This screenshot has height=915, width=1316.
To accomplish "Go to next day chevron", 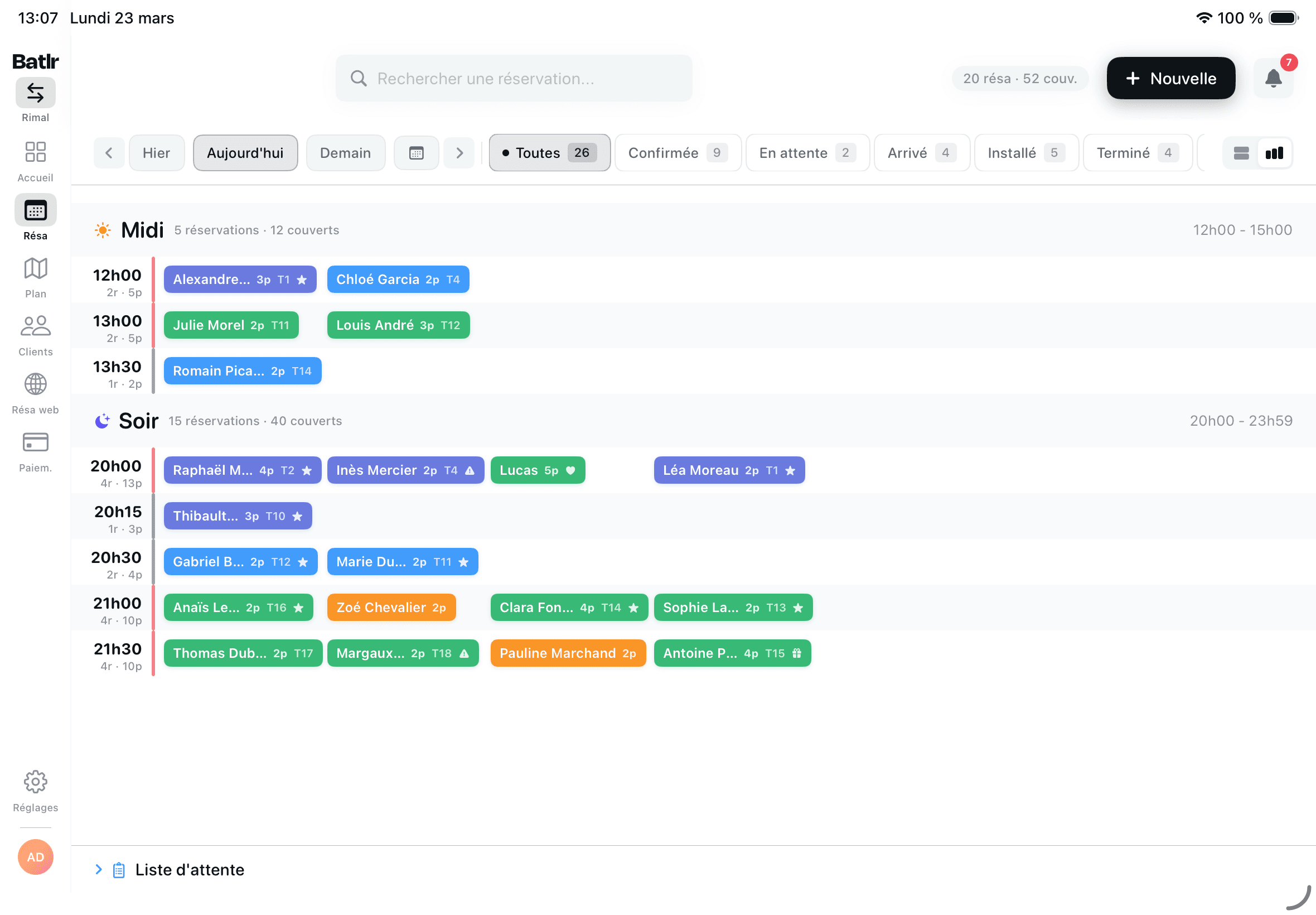I will point(459,153).
